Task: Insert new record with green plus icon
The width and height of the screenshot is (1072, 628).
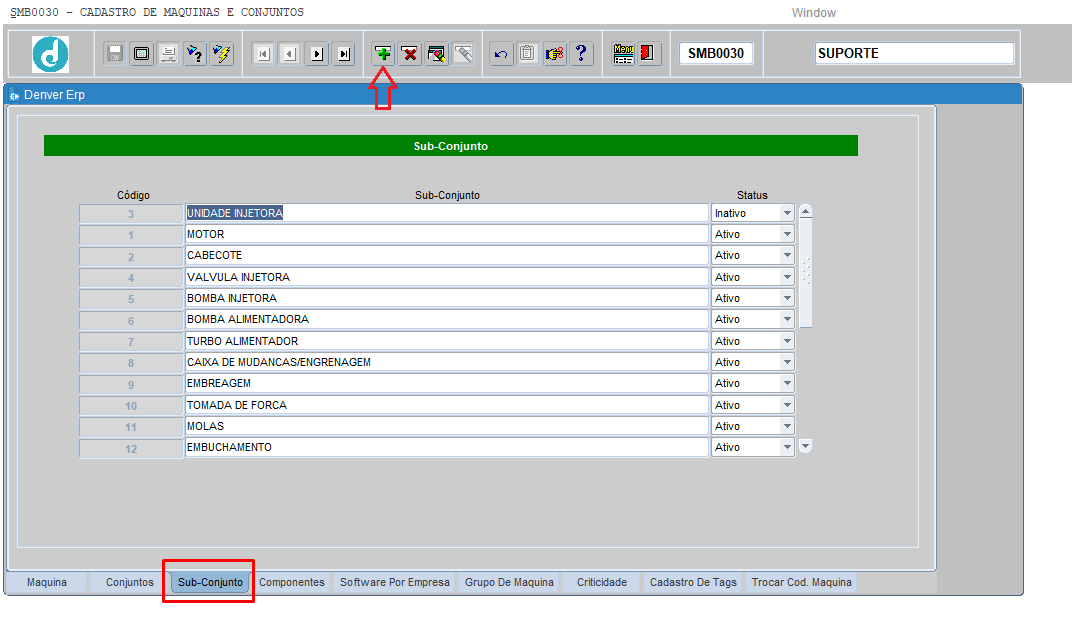Action: [383, 53]
